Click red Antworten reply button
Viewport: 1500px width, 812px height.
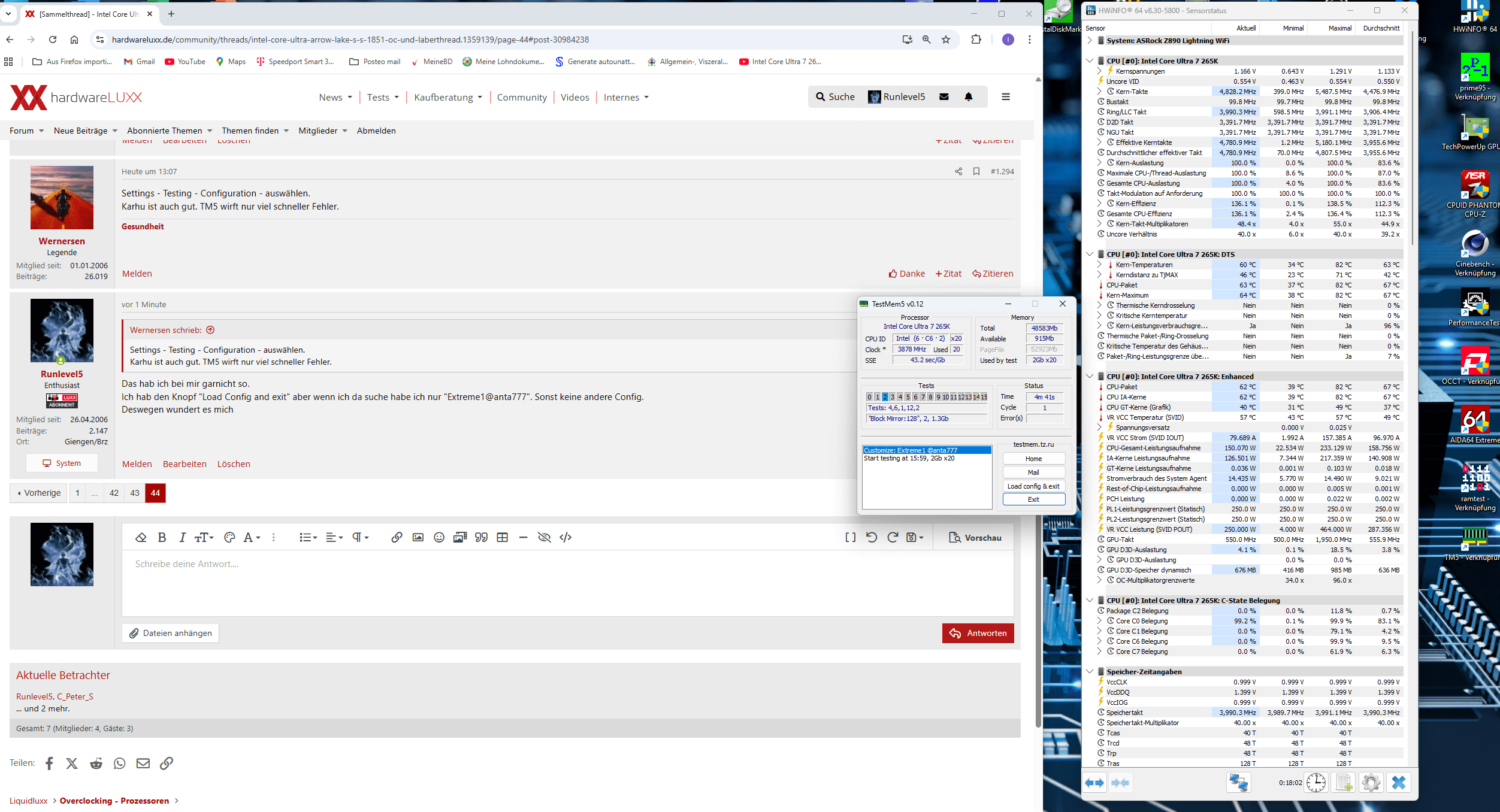pyautogui.click(x=978, y=633)
